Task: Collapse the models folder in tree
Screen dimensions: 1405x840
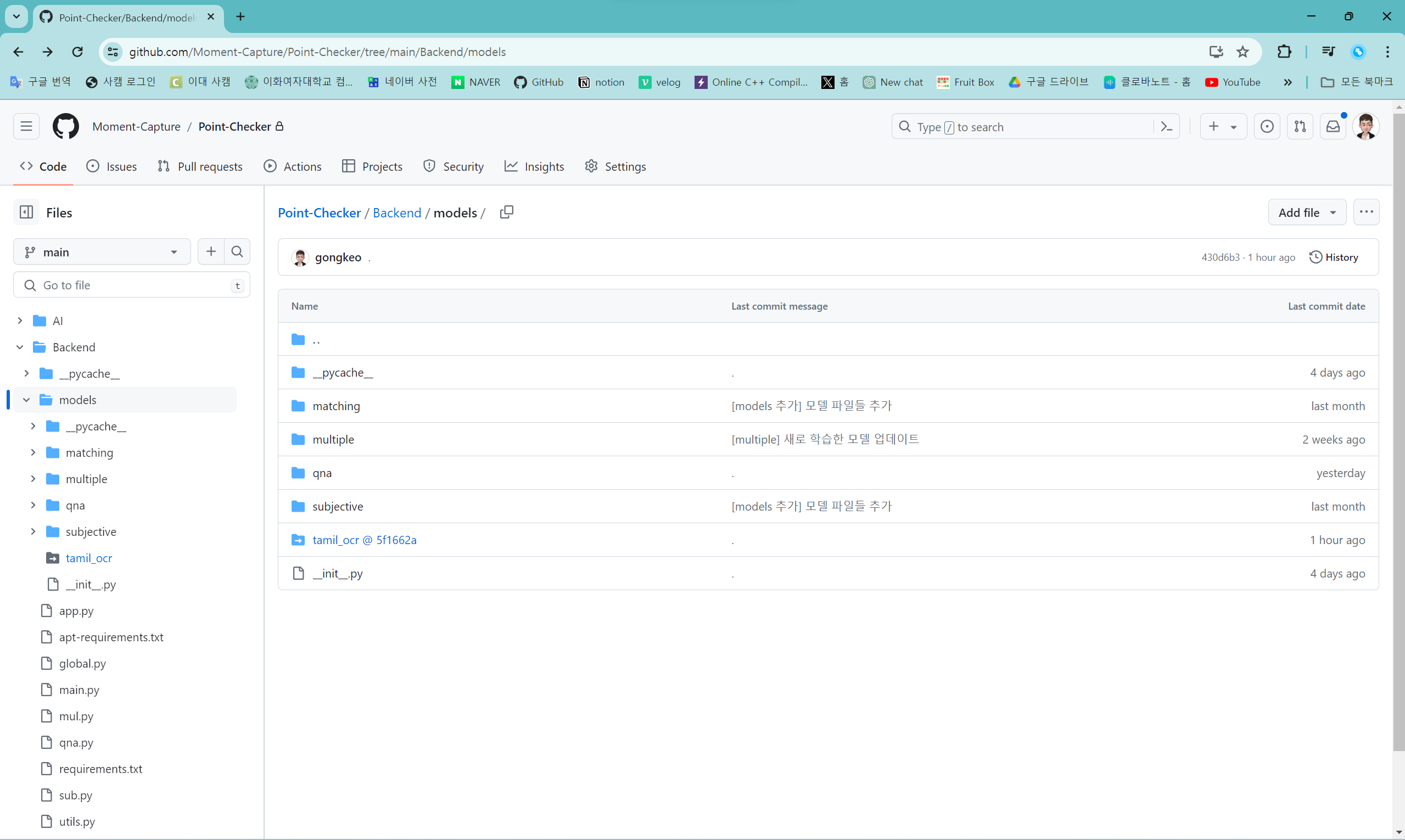Action: point(26,400)
